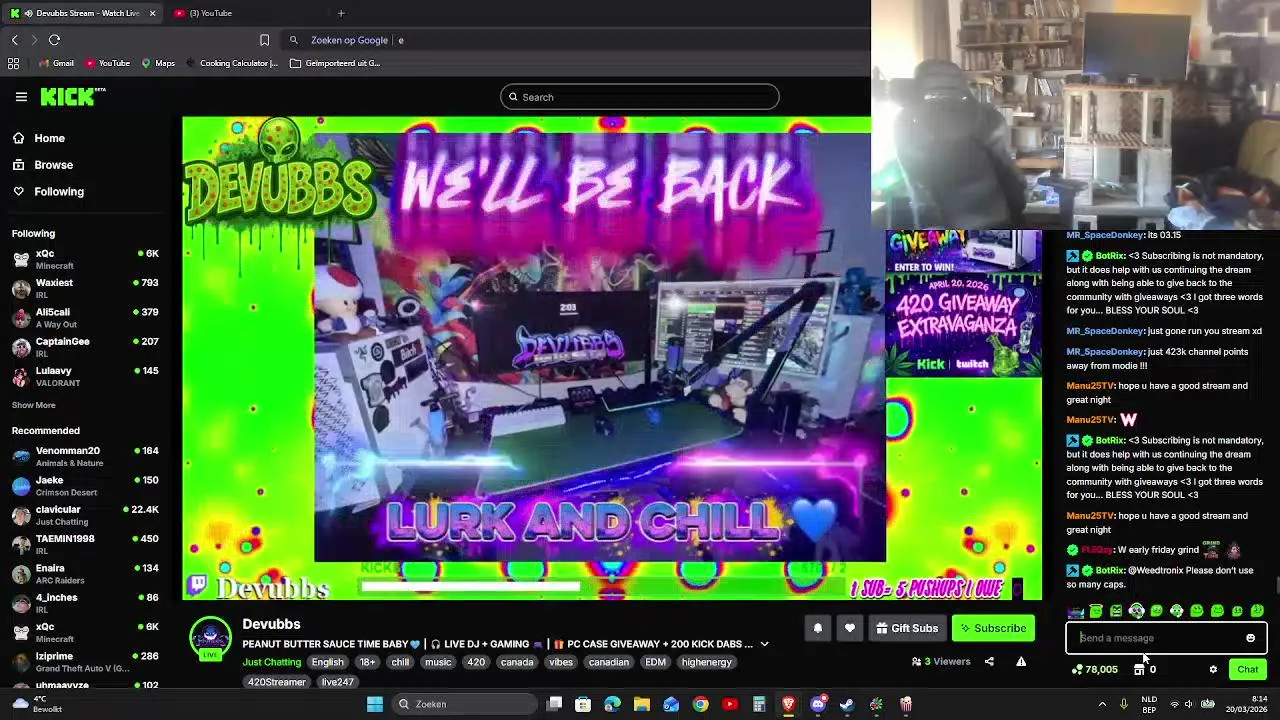This screenshot has width=1280, height=720.
Task: Send message with Chat button
Action: click(x=1248, y=670)
